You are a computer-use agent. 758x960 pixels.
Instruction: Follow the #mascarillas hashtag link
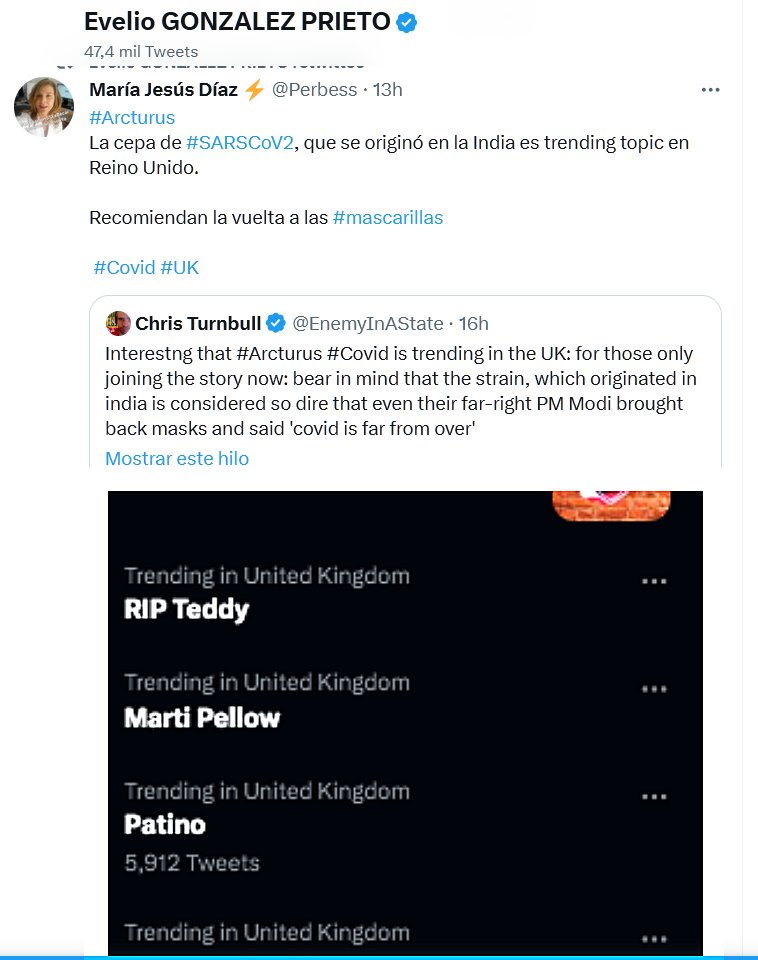click(387, 217)
